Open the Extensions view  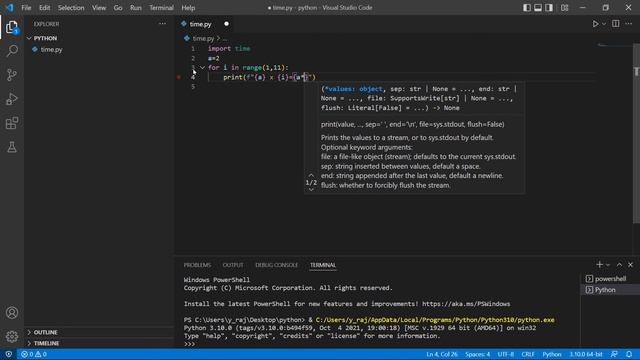pyautogui.click(x=12, y=123)
